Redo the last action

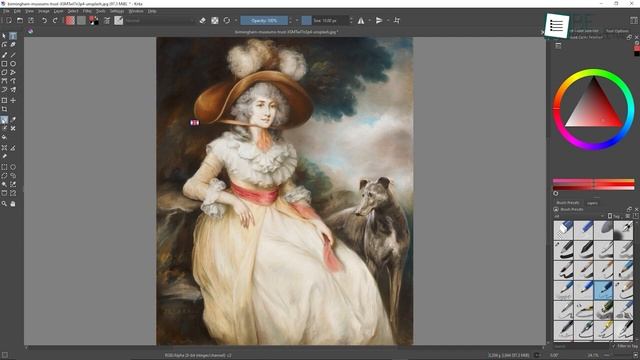point(55,20)
